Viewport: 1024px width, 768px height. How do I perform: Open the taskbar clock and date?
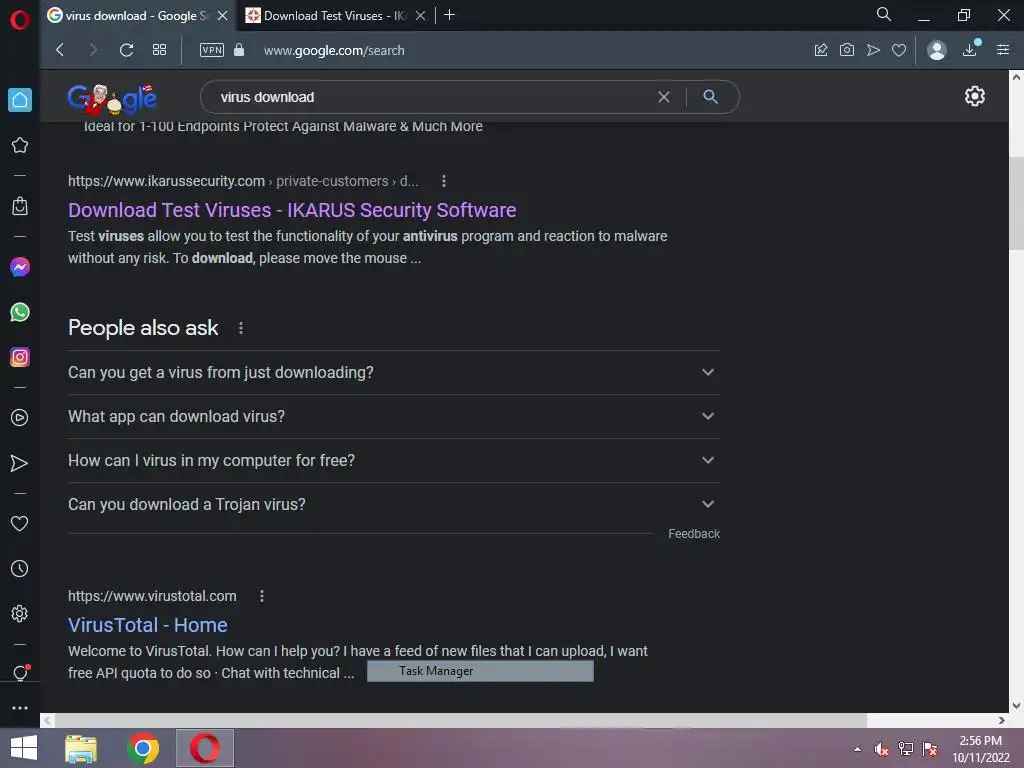980,749
